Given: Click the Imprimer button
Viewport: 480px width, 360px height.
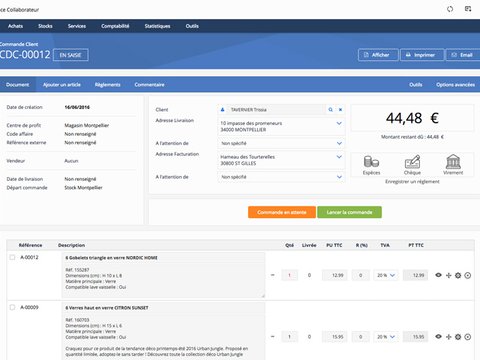Looking at the screenshot, I should 422,55.
